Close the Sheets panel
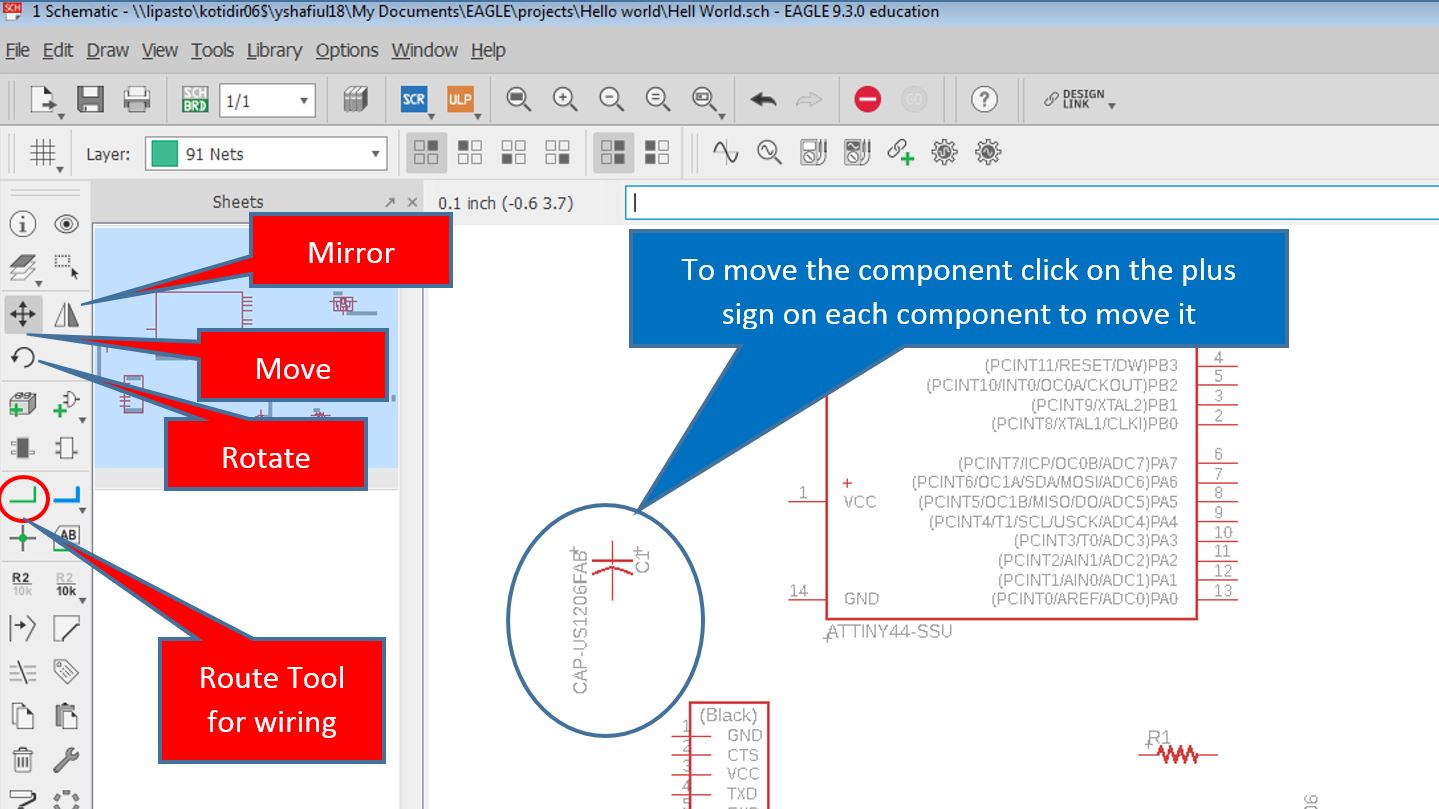 pyautogui.click(x=412, y=202)
